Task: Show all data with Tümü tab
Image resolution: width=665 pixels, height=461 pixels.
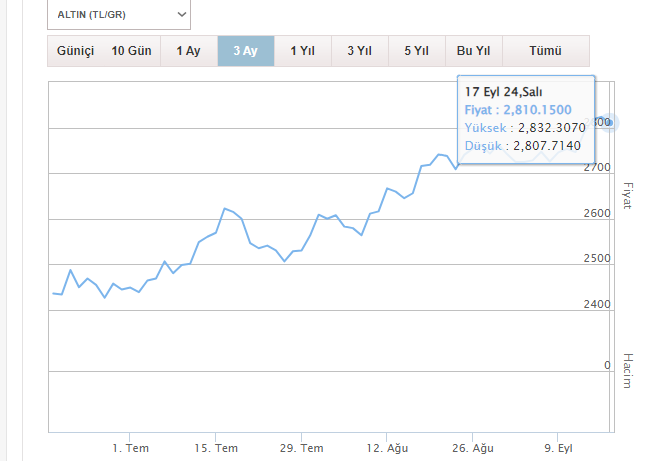Action: (545, 51)
